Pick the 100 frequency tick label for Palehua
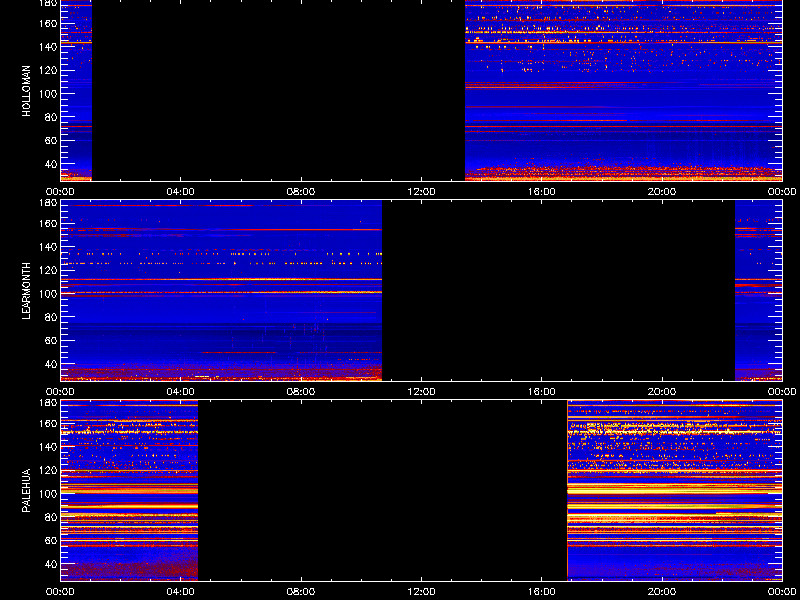 (49, 494)
